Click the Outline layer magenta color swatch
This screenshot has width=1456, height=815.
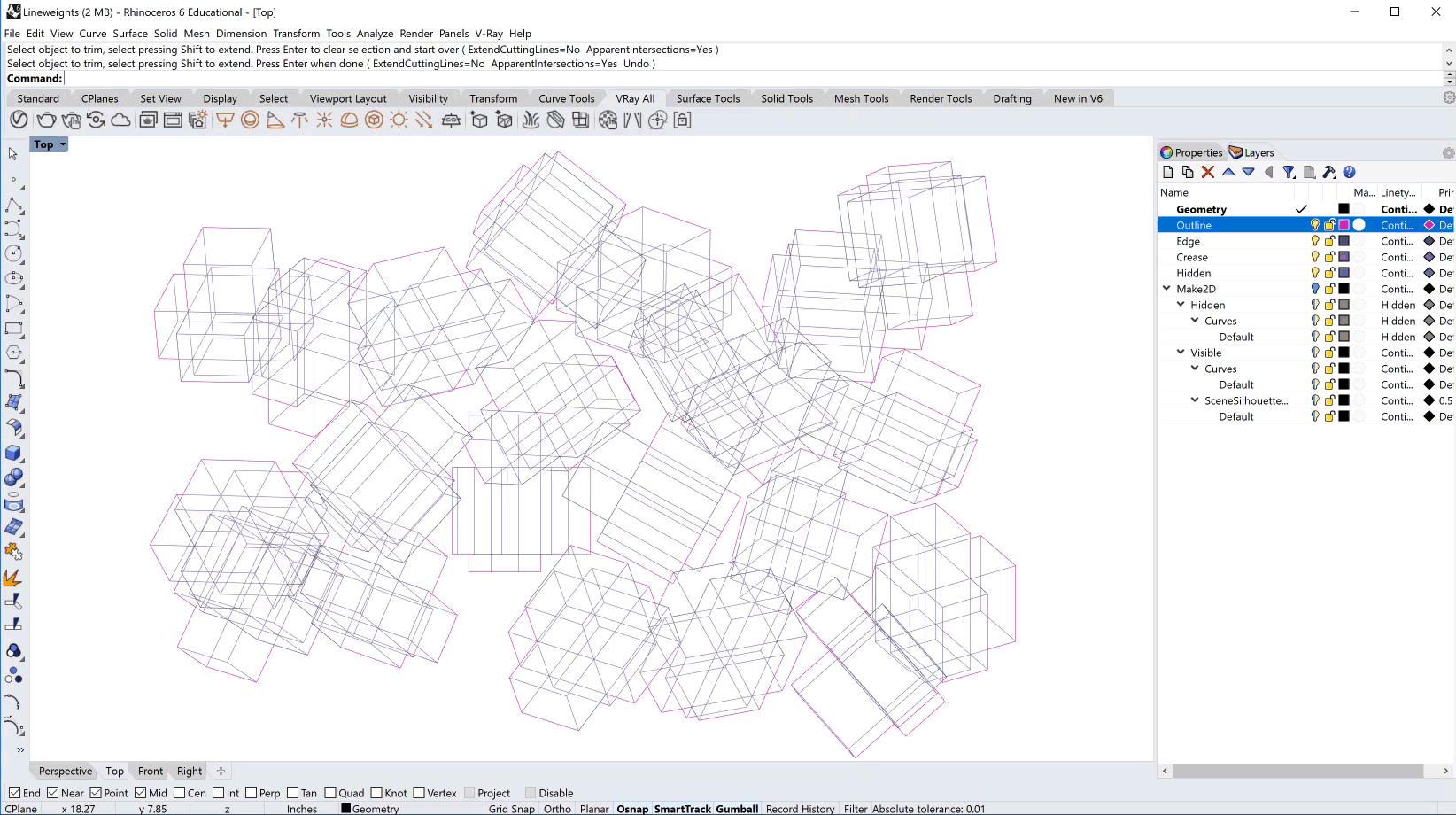(x=1344, y=225)
